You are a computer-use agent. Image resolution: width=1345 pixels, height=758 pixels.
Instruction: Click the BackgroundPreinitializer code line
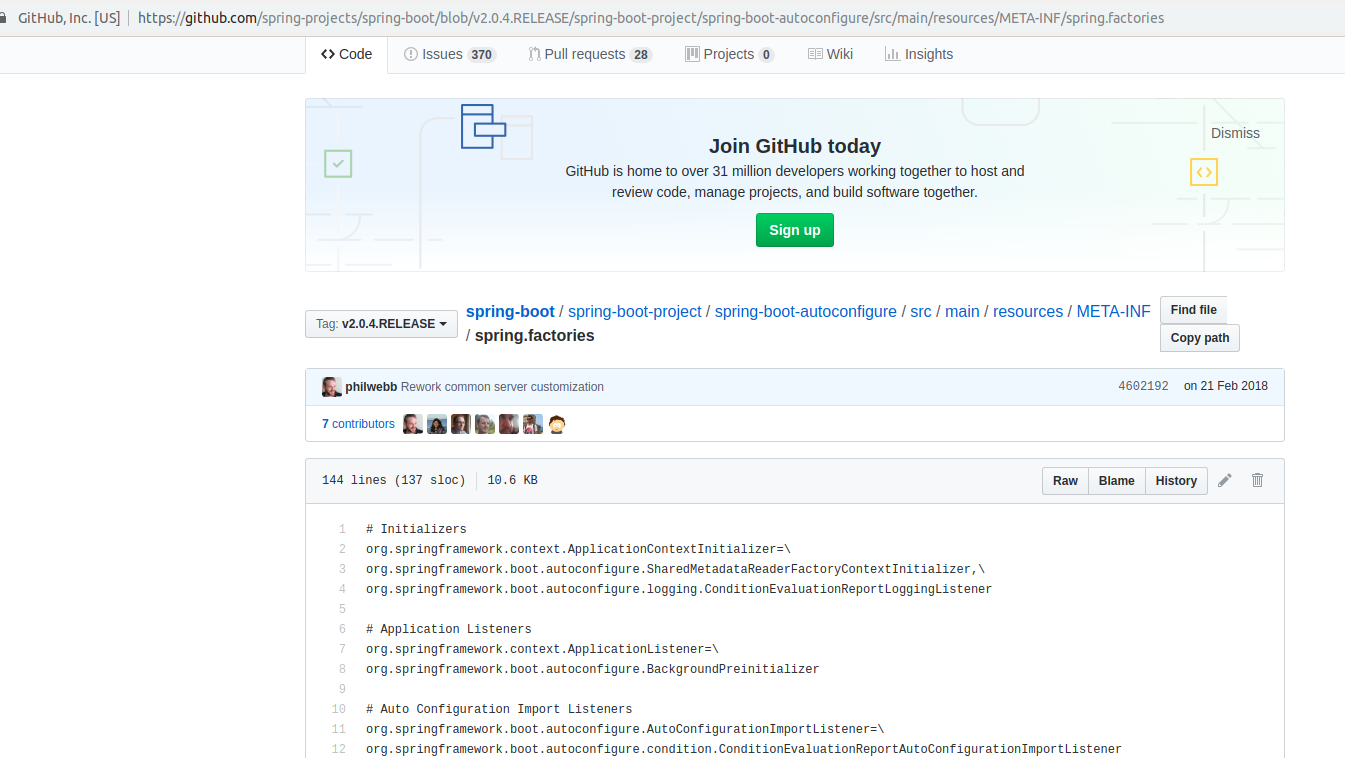(x=593, y=669)
